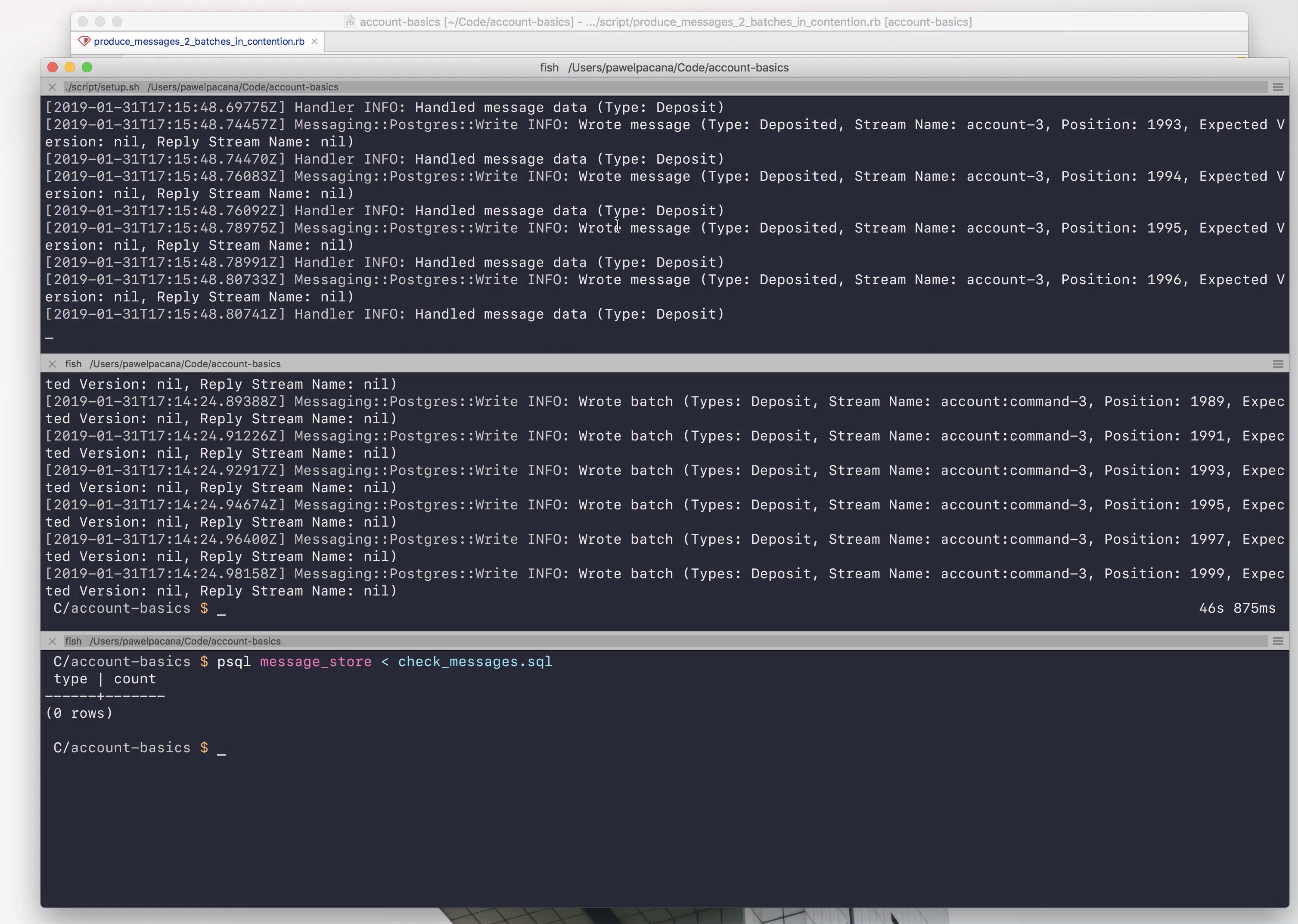Open menu icon of the middle fish pane
Image resolution: width=1298 pixels, height=924 pixels.
(1277, 363)
